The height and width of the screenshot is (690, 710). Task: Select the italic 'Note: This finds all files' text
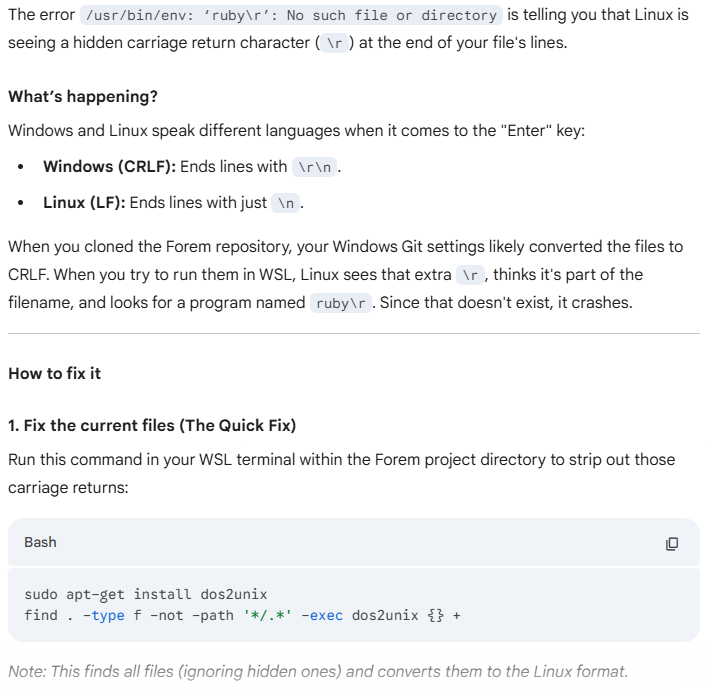tap(318, 671)
